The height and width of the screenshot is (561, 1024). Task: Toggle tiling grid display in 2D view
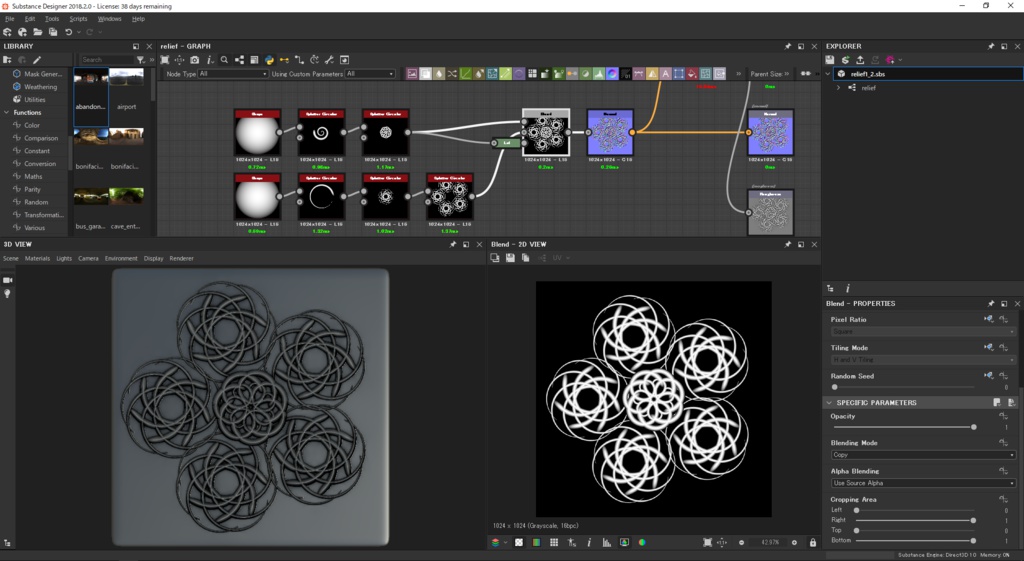click(x=554, y=542)
